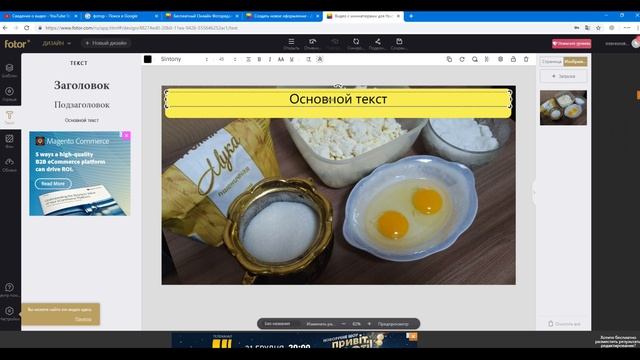Delete the selected text element

point(526,59)
